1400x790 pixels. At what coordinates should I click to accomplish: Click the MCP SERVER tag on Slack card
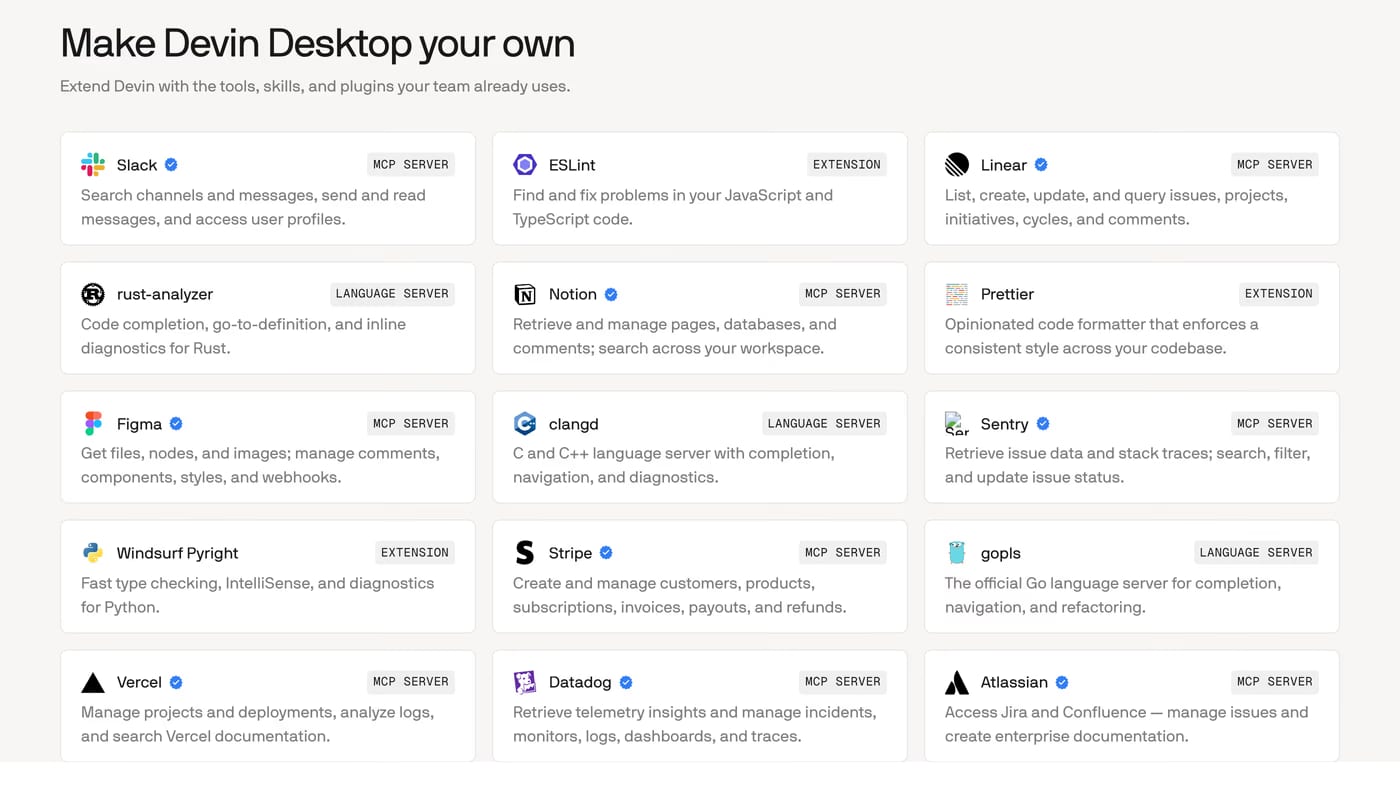(x=411, y=165)
